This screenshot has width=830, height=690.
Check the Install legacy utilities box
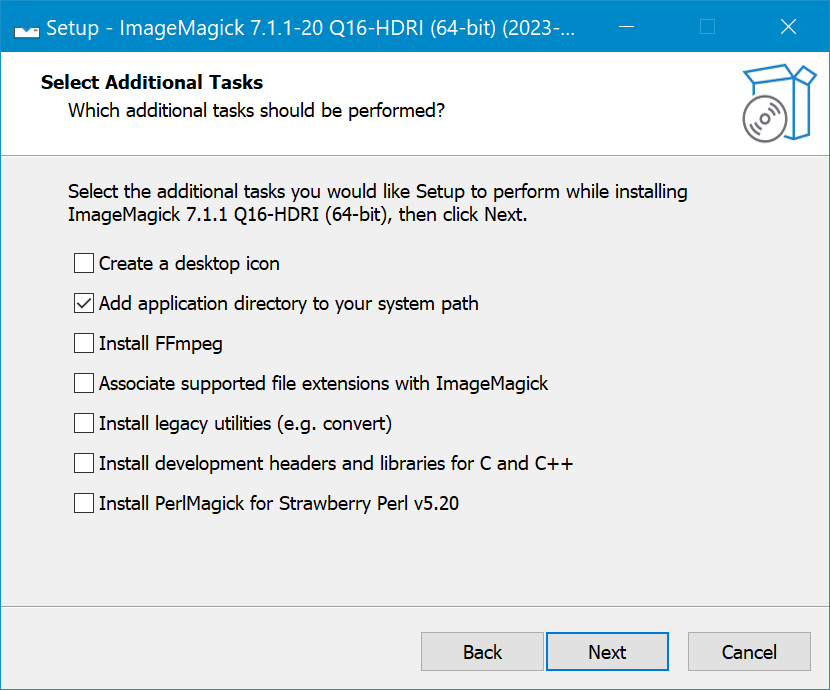[x=84, y=424]
